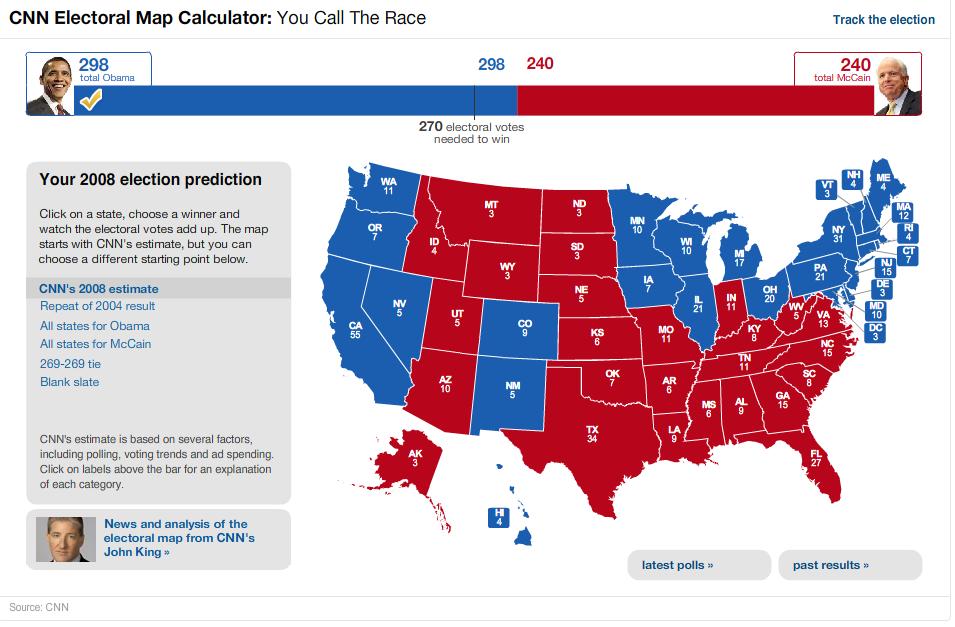This screenshot has width=955, height=627.
Task: Select the Rhode Island RI 4 label
Action: coord(908,232)
